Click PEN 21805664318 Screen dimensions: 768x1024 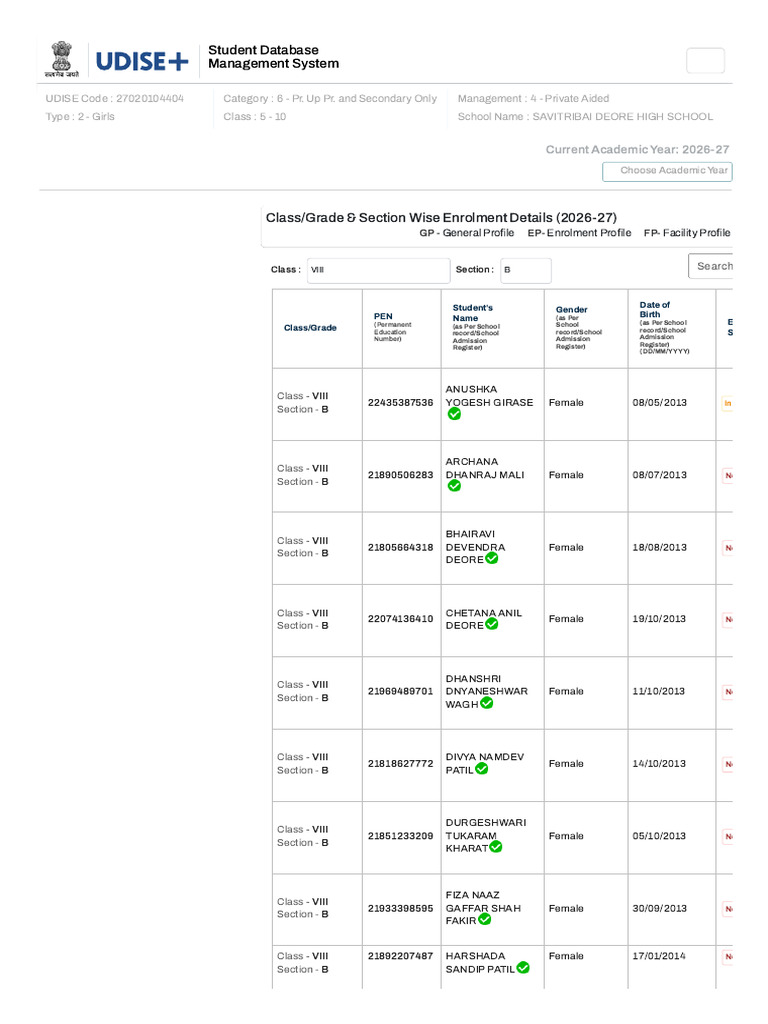point(400,548)
